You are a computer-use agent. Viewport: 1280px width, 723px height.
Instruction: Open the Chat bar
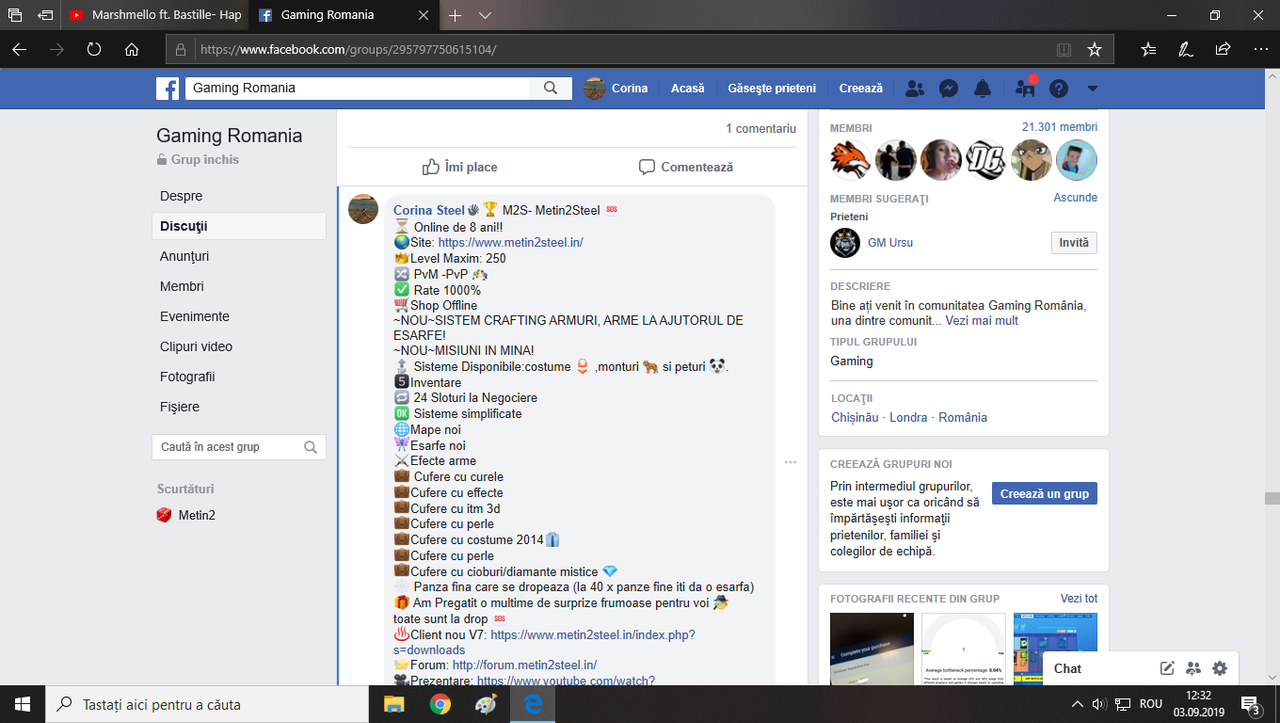[1067, 668]
